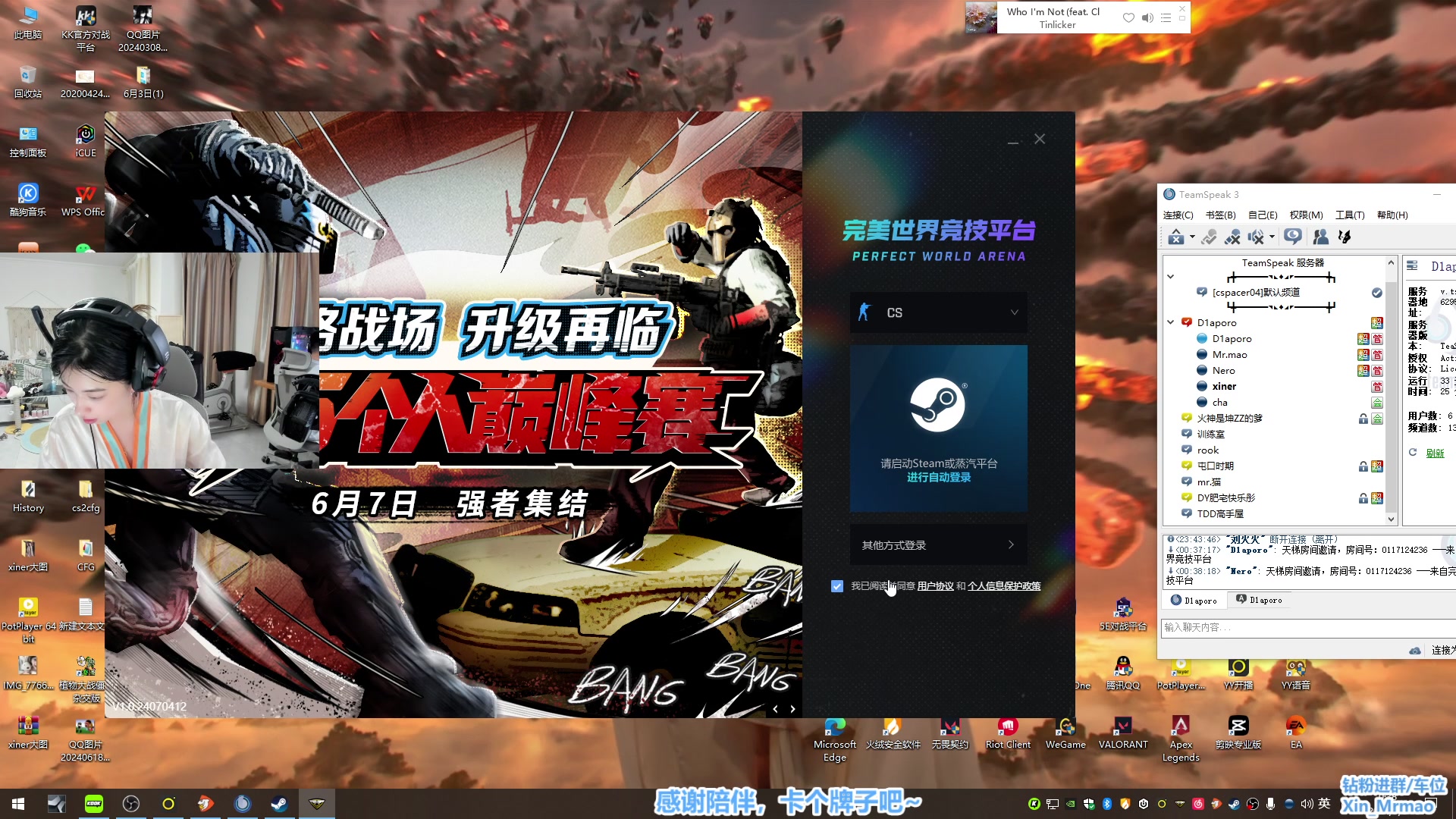Open the Windows Start menu
This screenshot has height=819, width=1456.
[18, 804]
